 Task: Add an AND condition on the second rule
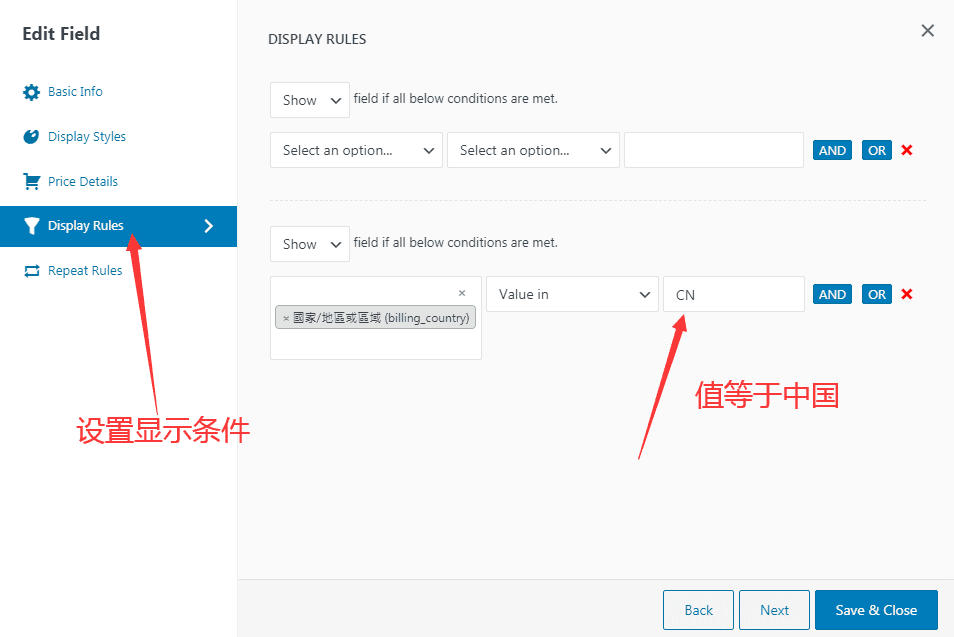click(x=832, y=293)
